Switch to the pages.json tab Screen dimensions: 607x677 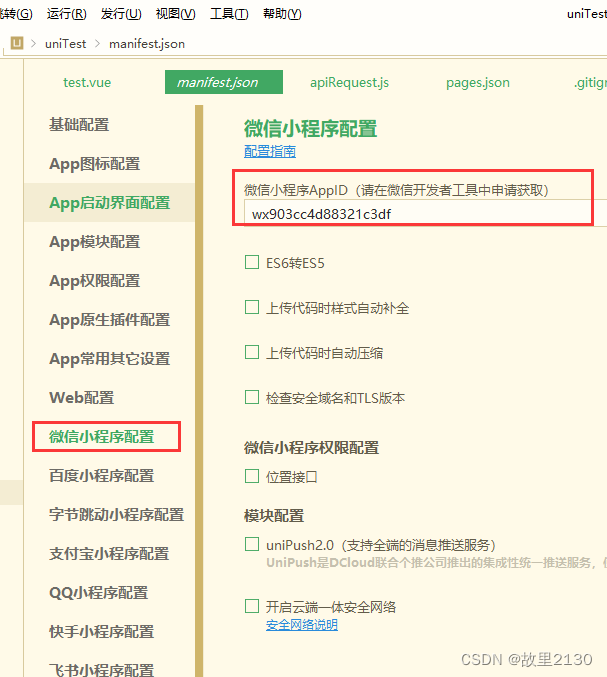478,82
